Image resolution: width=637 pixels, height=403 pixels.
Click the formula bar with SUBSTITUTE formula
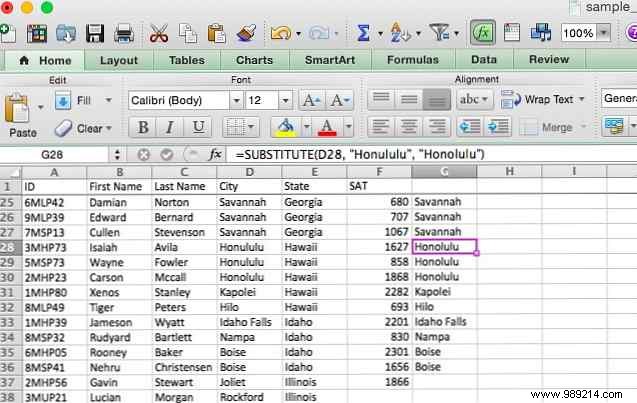coord(432,154)
